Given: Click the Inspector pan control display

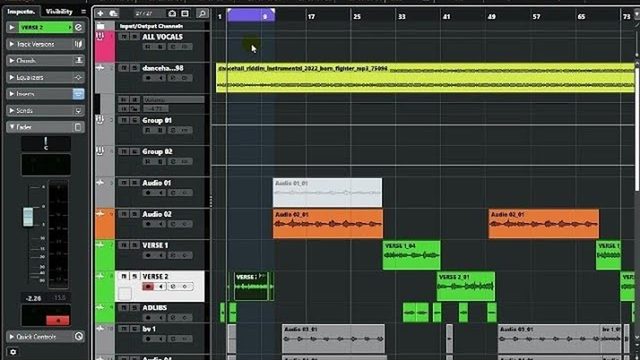Looking at the screenshot, I should click(46, 144).
